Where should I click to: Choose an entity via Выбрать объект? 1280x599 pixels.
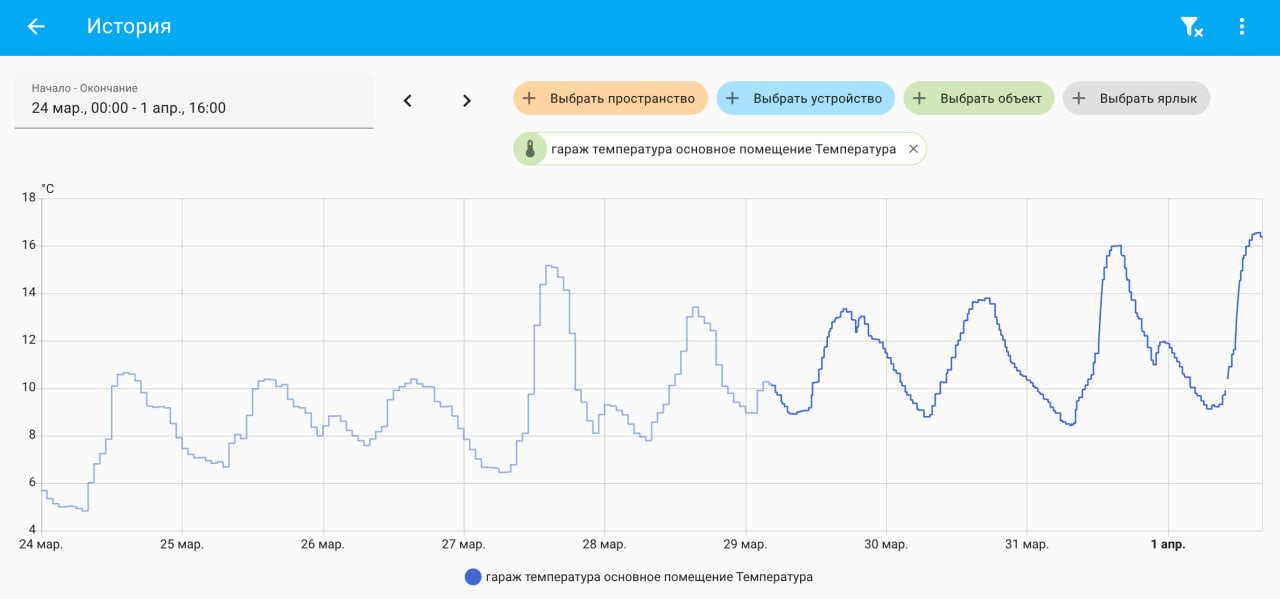[979, 98]
